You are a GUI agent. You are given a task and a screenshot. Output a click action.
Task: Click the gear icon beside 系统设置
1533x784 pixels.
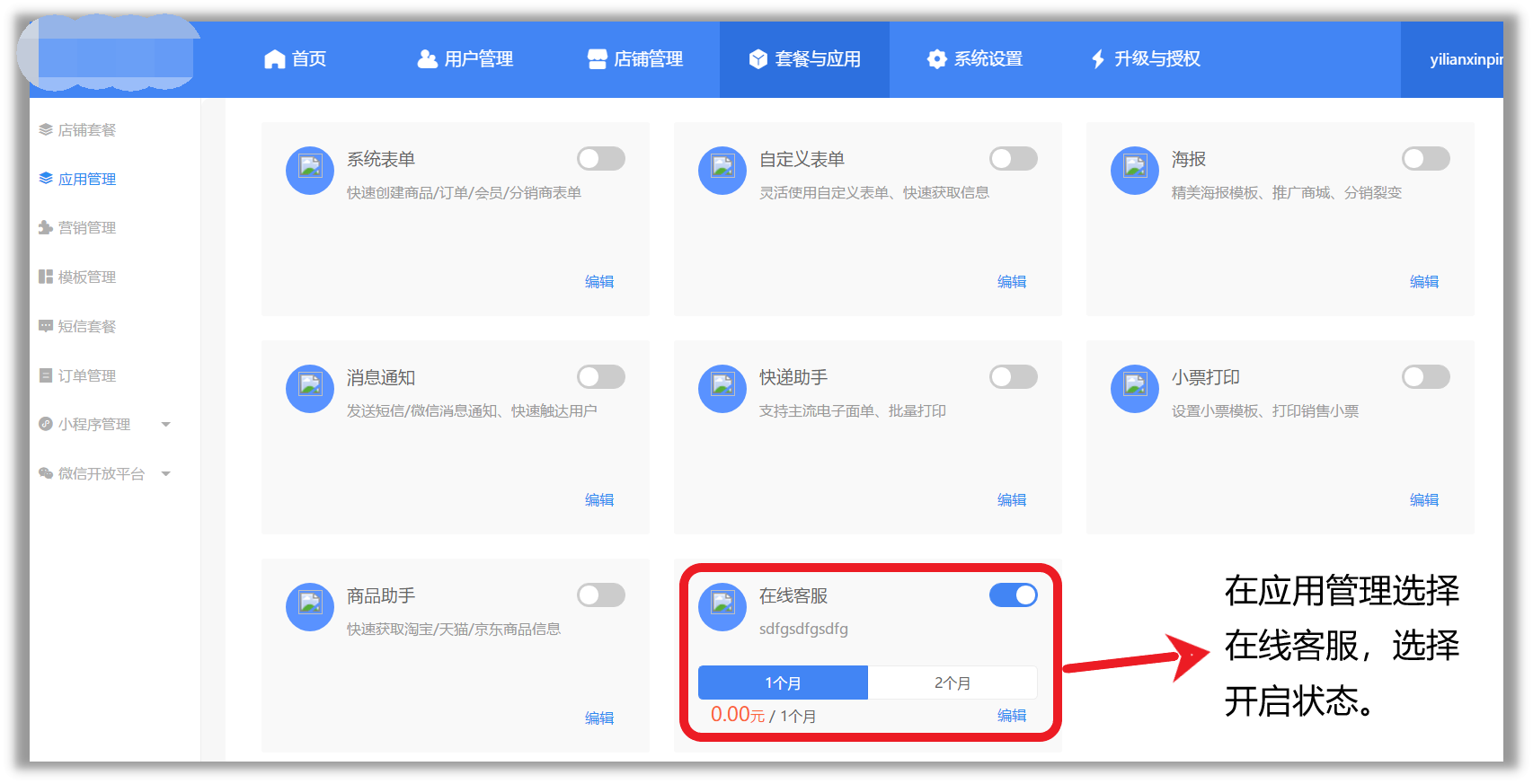click(x=937, y=59)
